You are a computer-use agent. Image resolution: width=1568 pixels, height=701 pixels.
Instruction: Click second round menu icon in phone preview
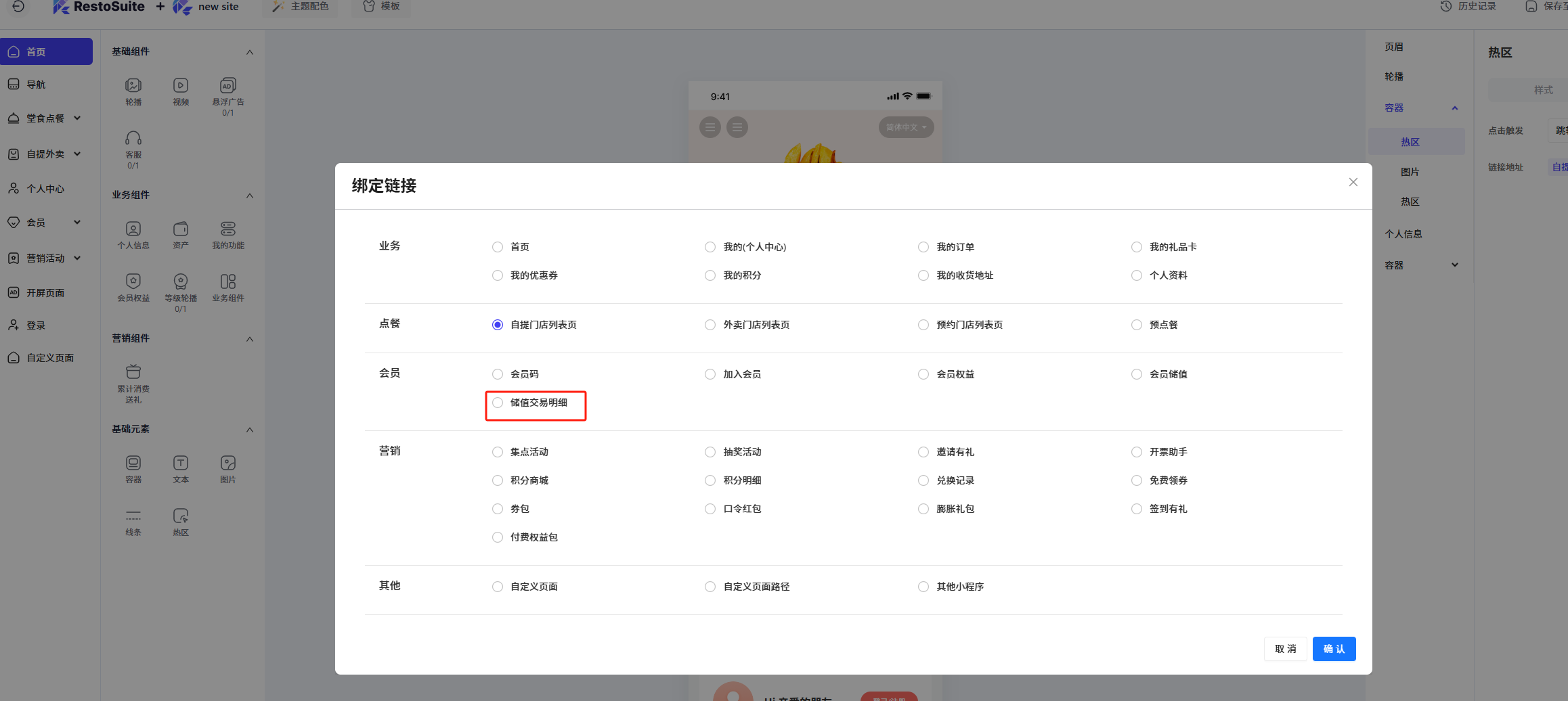737,127
